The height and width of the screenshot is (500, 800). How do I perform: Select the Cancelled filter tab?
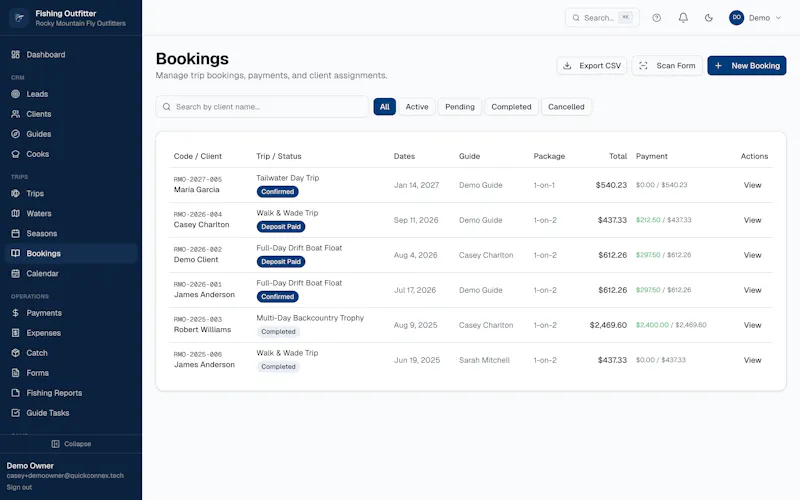566,107
